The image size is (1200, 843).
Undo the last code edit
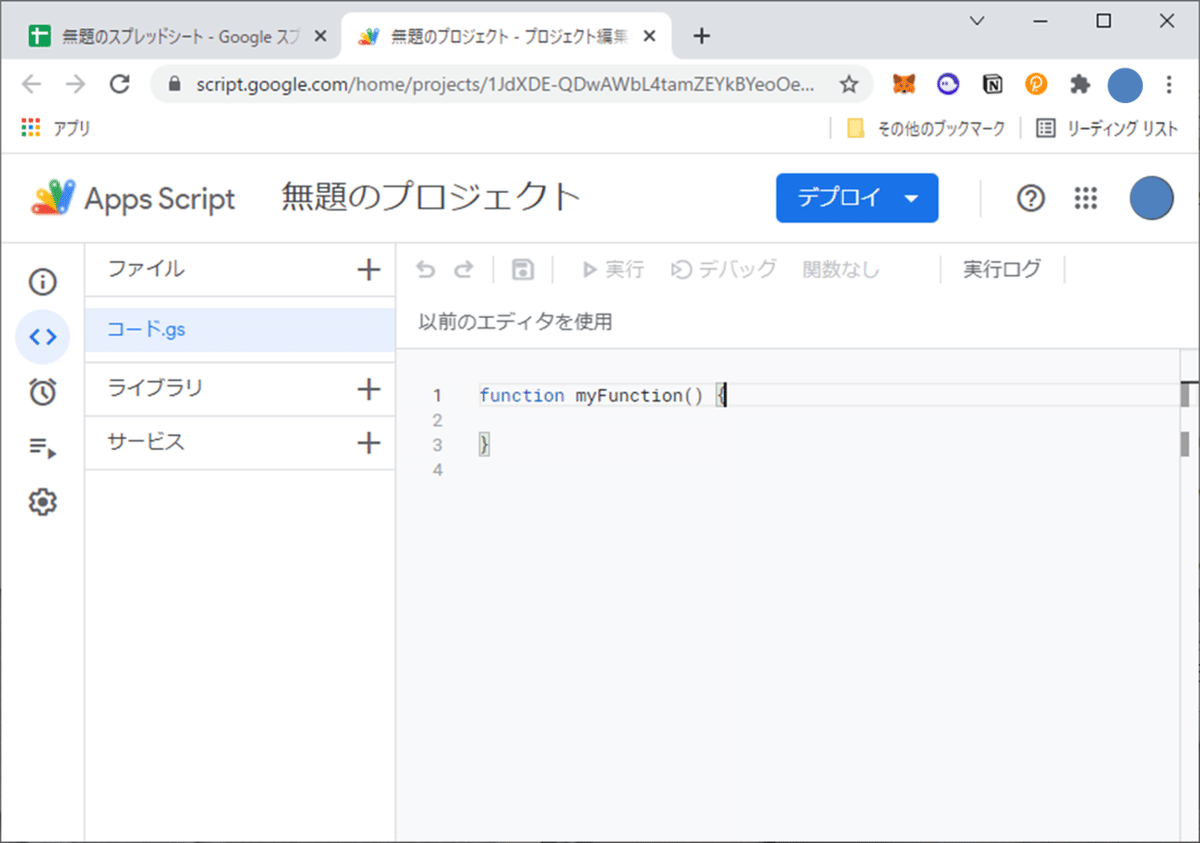coord(426,269)
